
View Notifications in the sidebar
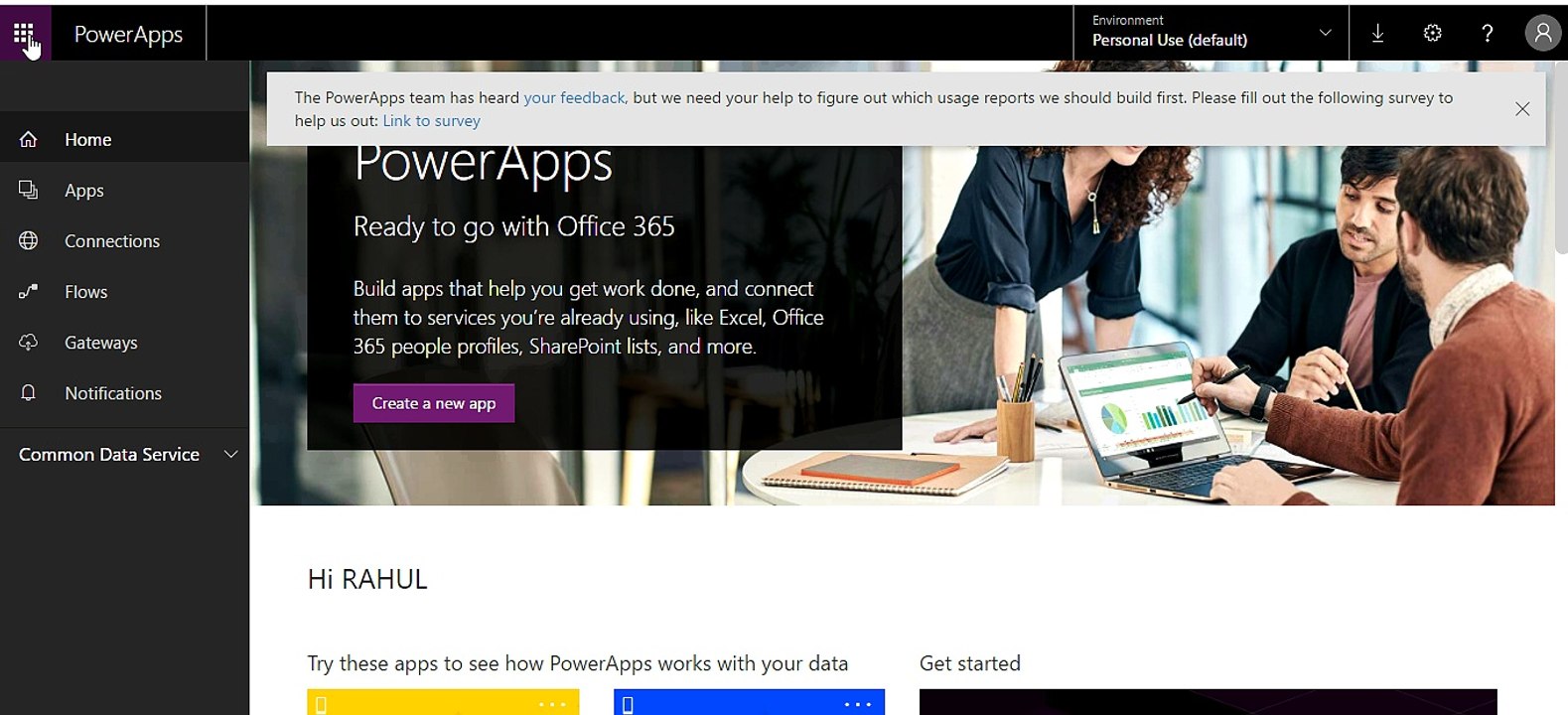[x=124, y=392]
